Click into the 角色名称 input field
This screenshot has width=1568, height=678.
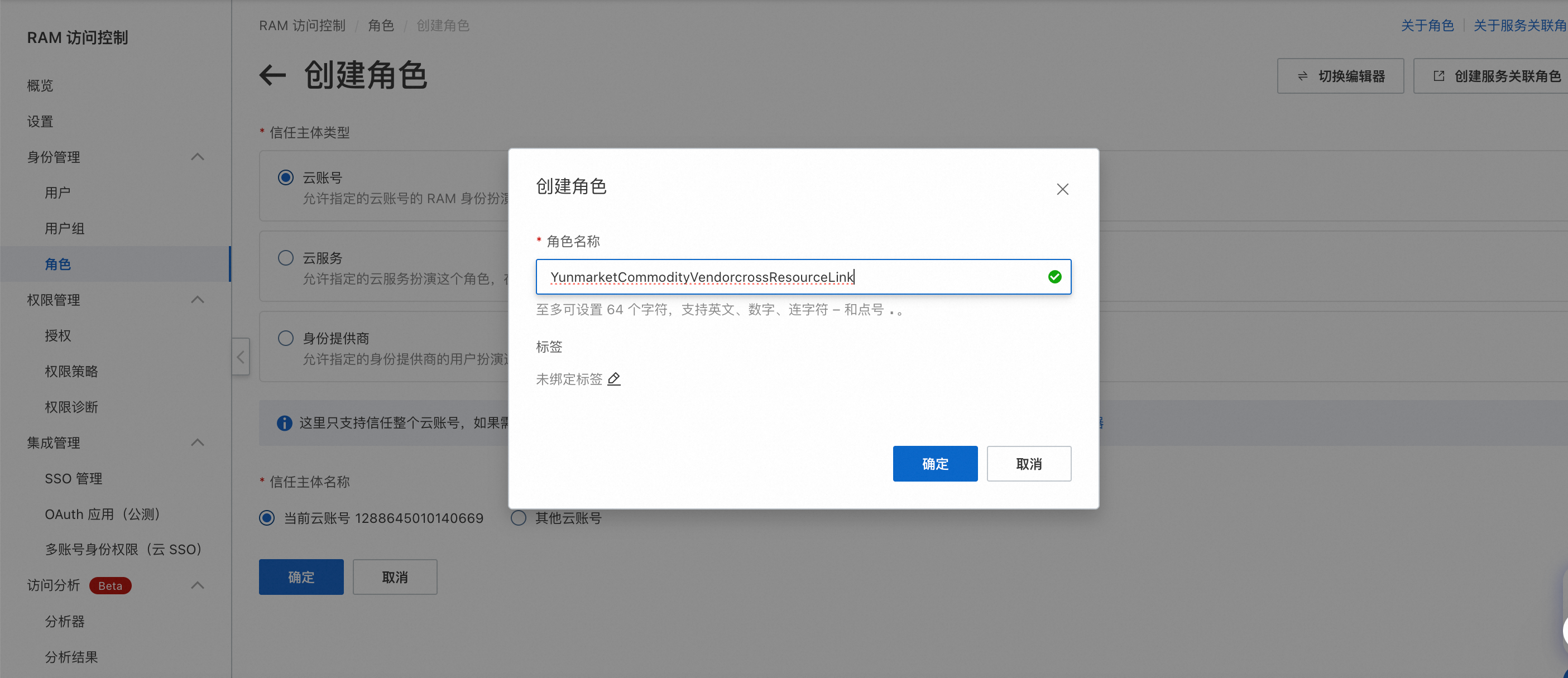pyautogui.click(x=803, y=277)
